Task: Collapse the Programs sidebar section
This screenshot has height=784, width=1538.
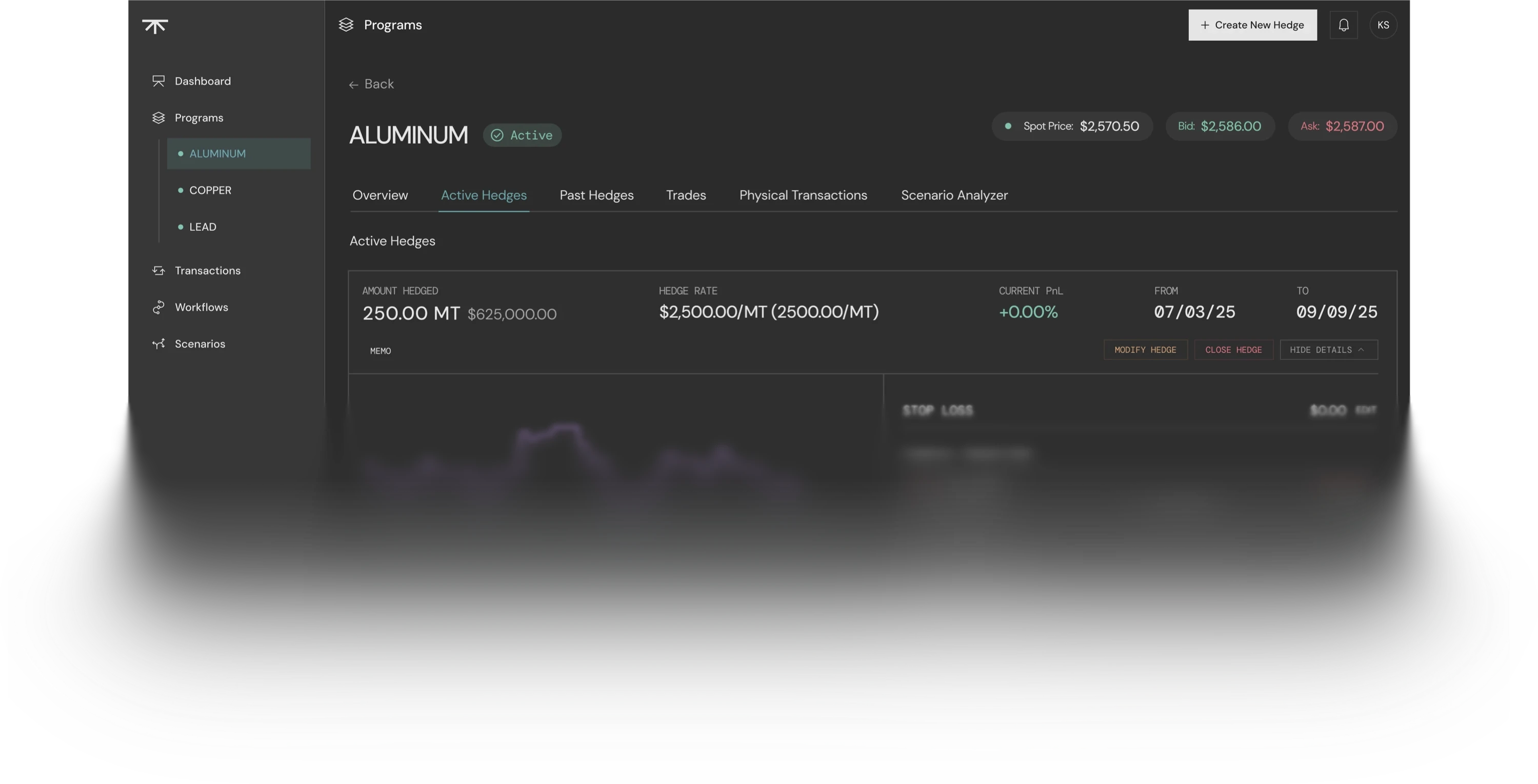Action: 199,117
